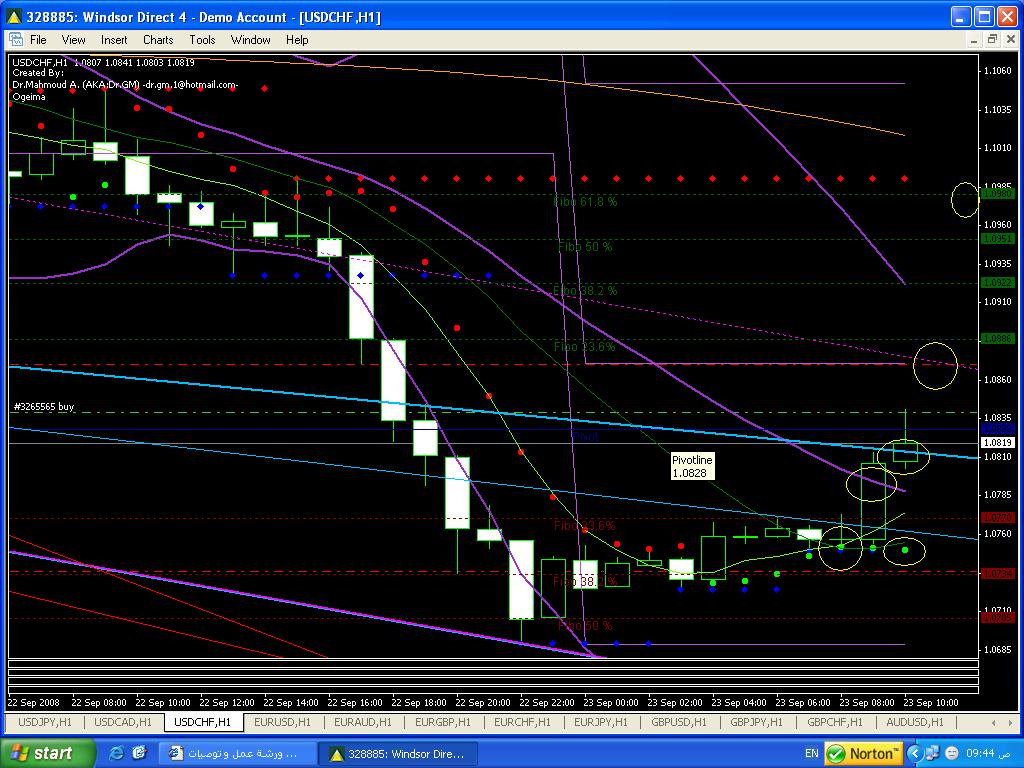The image size is (1024, 768).
Task: Expand hidden system tray icons
Action: (x=915, y=753)
